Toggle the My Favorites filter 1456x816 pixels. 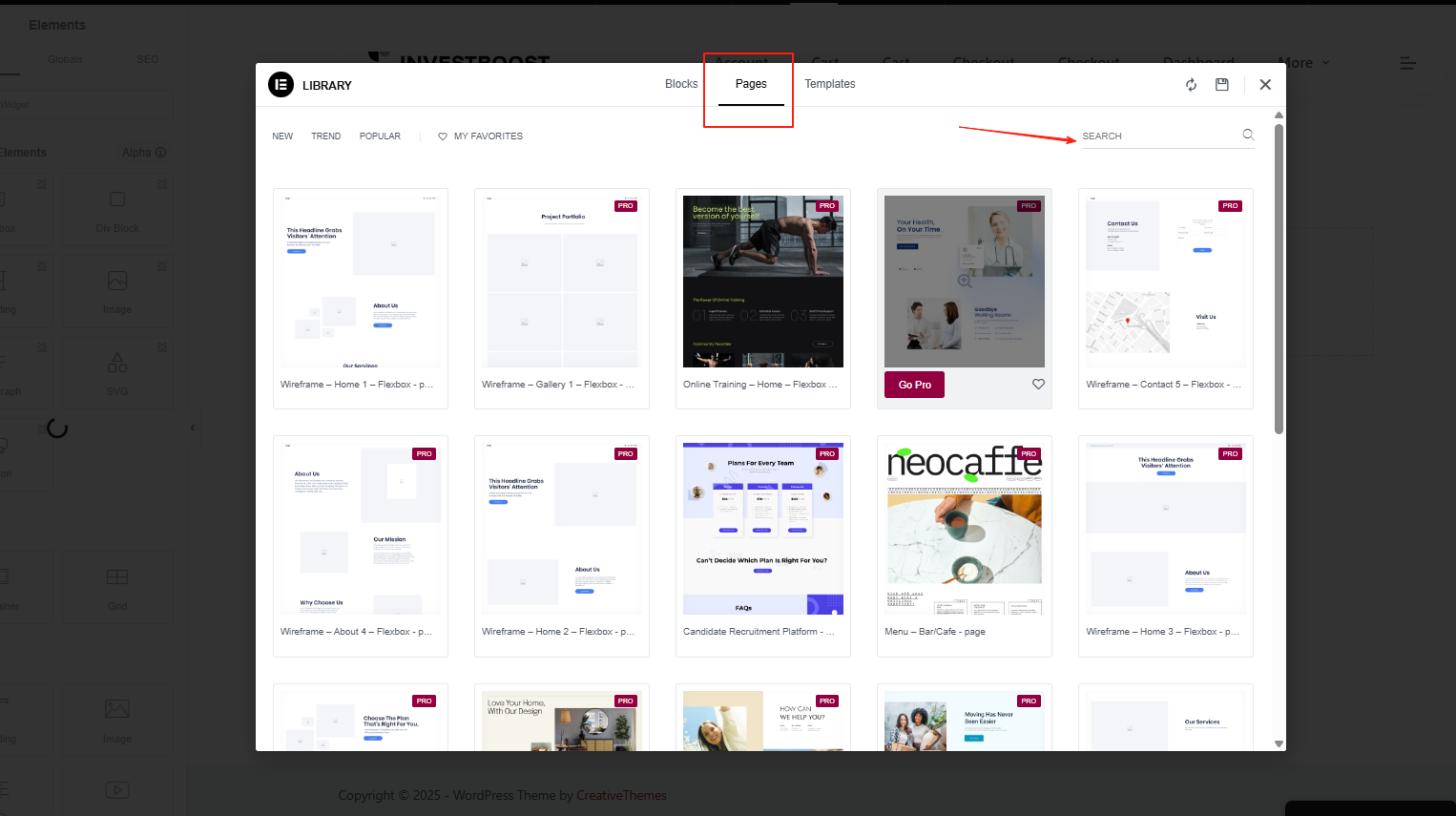pyautogui.click(x=480, y=136)
